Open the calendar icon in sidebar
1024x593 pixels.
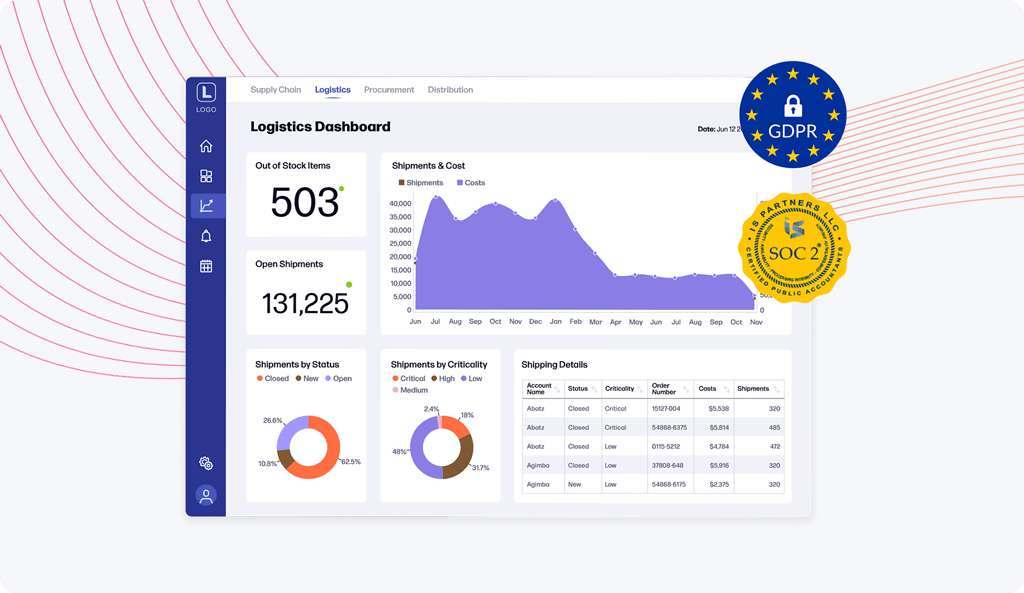tap(206, 266)
